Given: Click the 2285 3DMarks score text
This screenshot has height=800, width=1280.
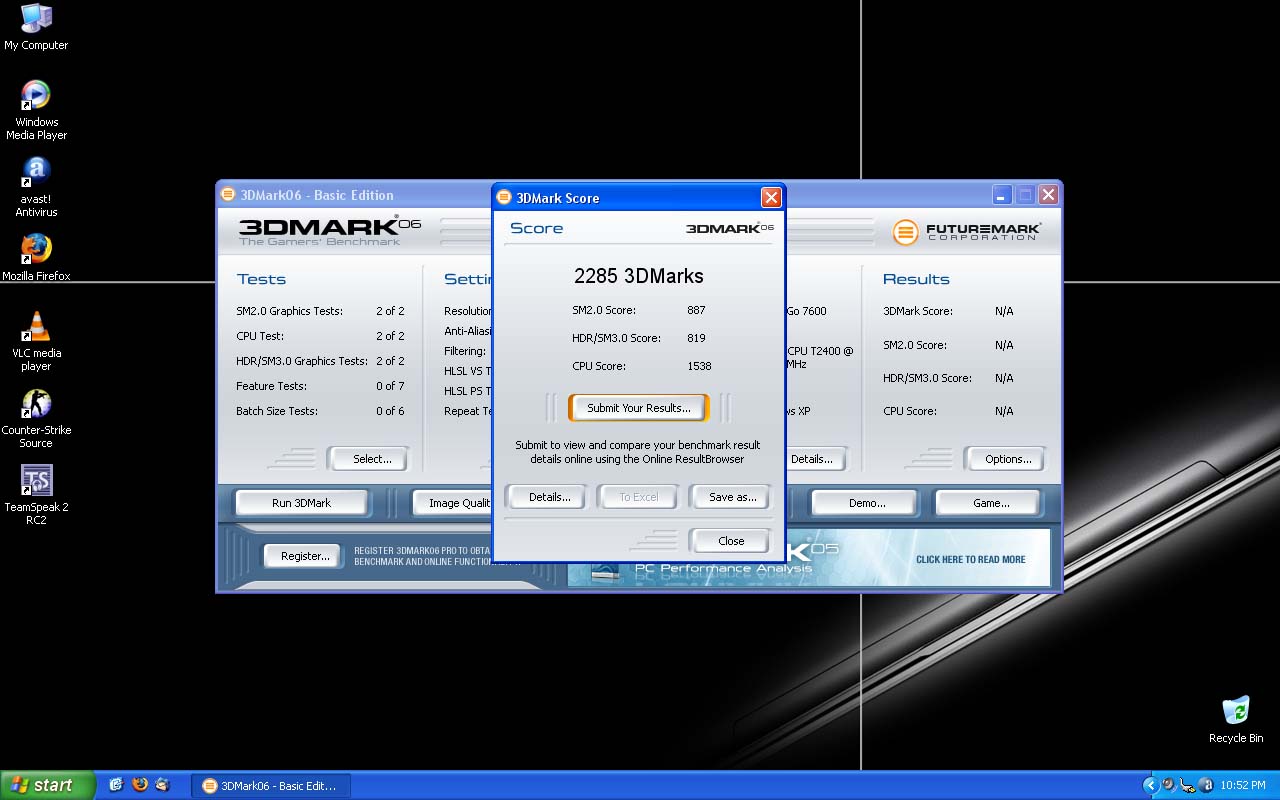Looking at the screenshot, I should (638, 276).
